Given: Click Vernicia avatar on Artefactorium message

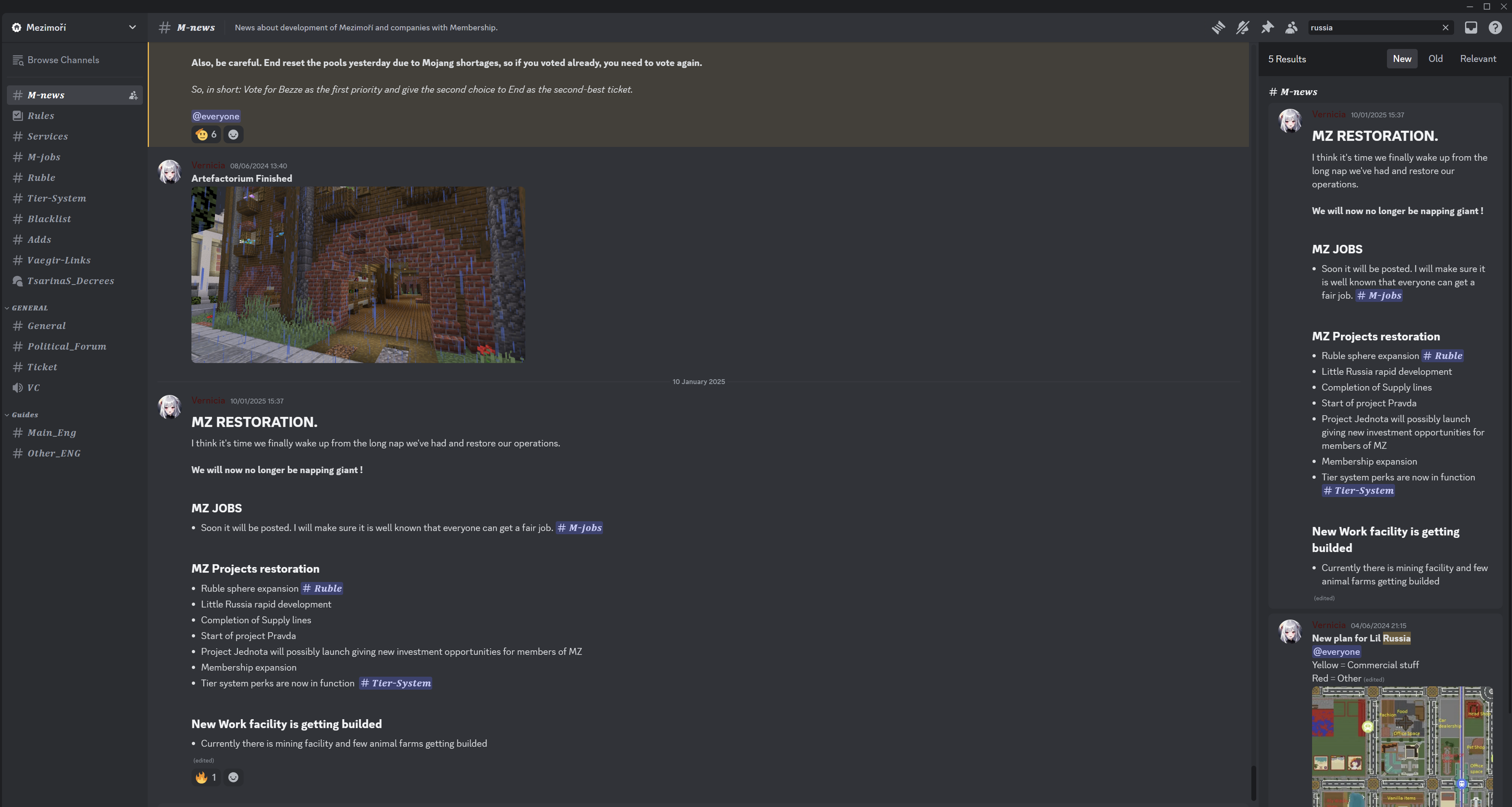Looking at the screenshot, I should [170, 172].
